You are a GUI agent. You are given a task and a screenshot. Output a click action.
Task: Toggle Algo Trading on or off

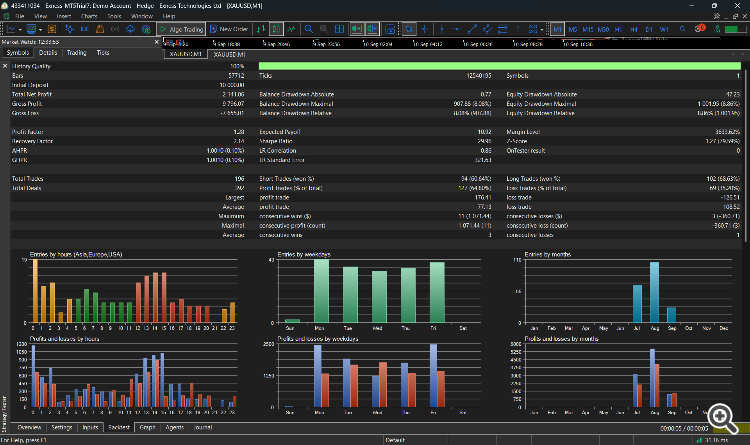pyautogui.click(x=181, y=29)
